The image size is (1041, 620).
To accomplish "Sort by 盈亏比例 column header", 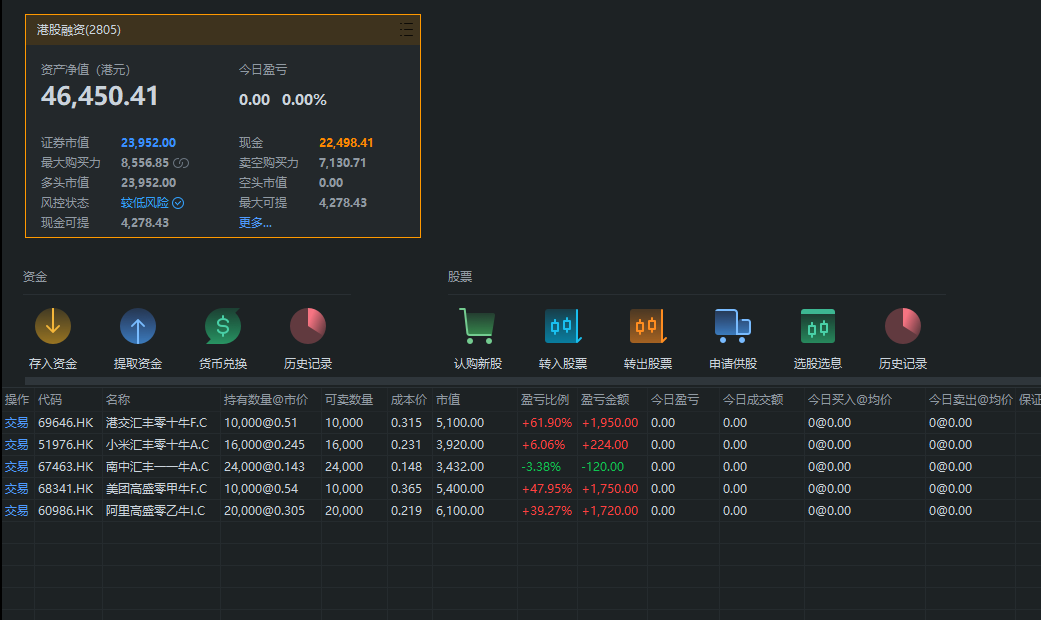I will tap(545, 400).
